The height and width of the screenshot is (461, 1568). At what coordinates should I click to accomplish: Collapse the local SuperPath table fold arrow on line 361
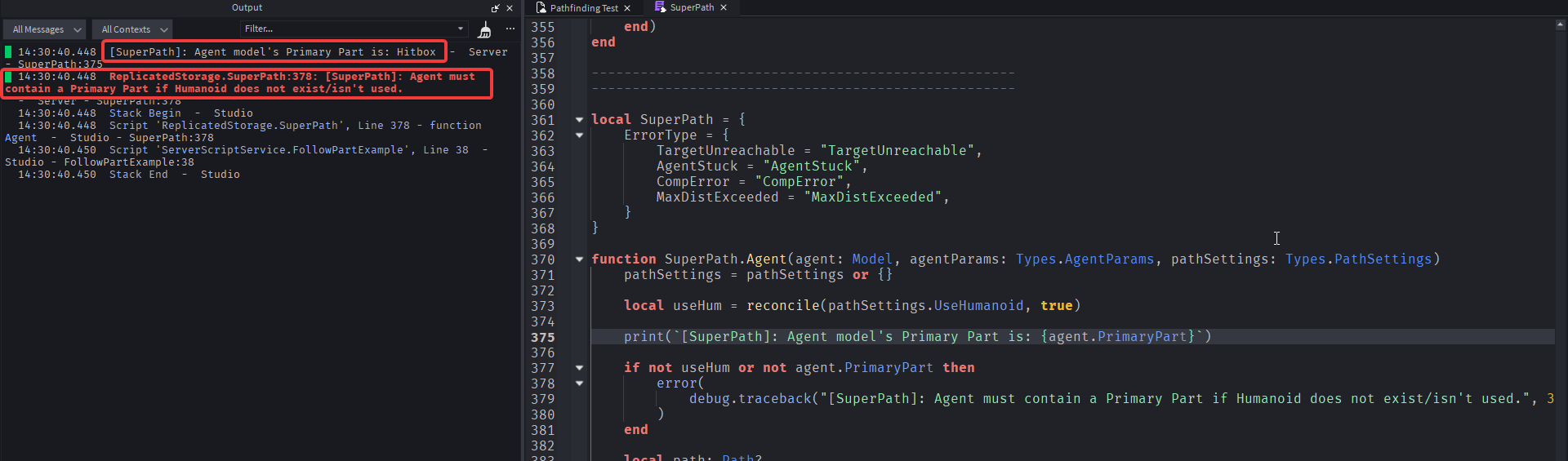[580, 120]
